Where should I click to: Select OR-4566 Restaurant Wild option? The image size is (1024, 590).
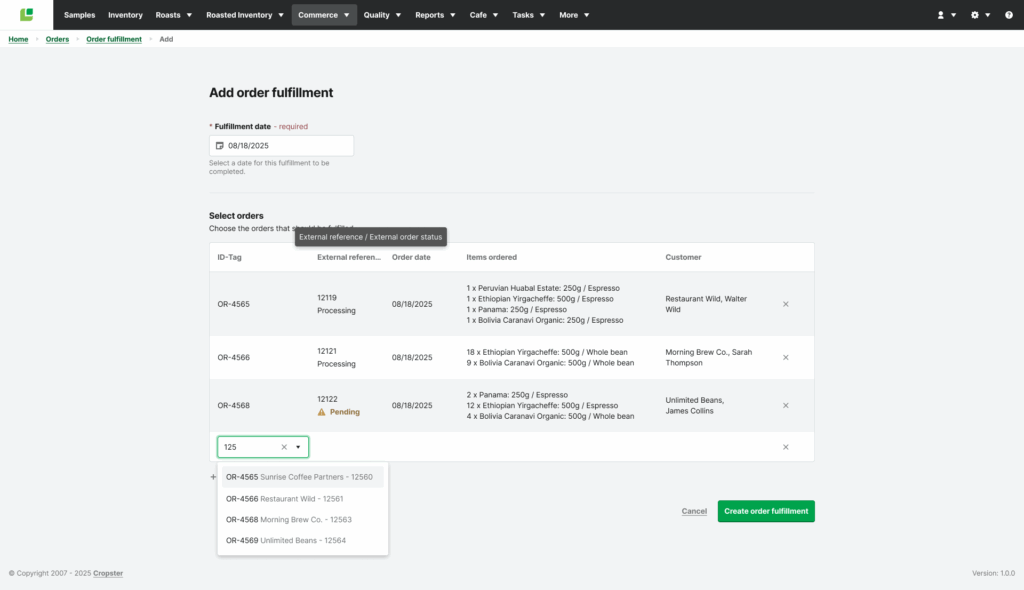click(302, 499)
